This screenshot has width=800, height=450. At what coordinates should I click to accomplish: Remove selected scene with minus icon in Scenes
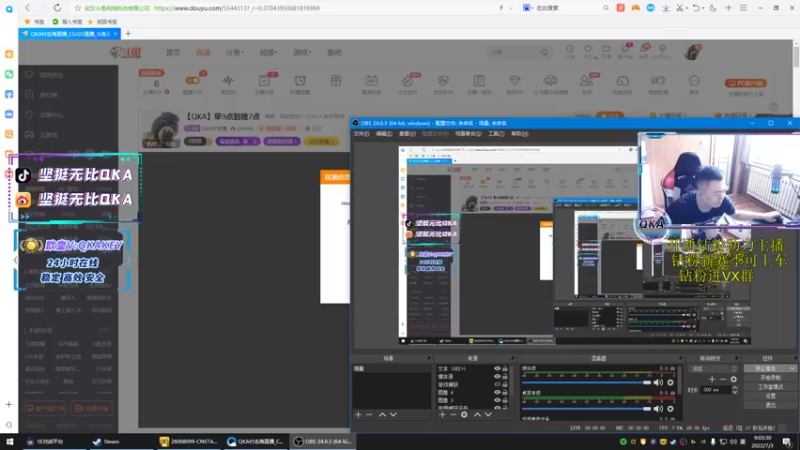[369, 415]
